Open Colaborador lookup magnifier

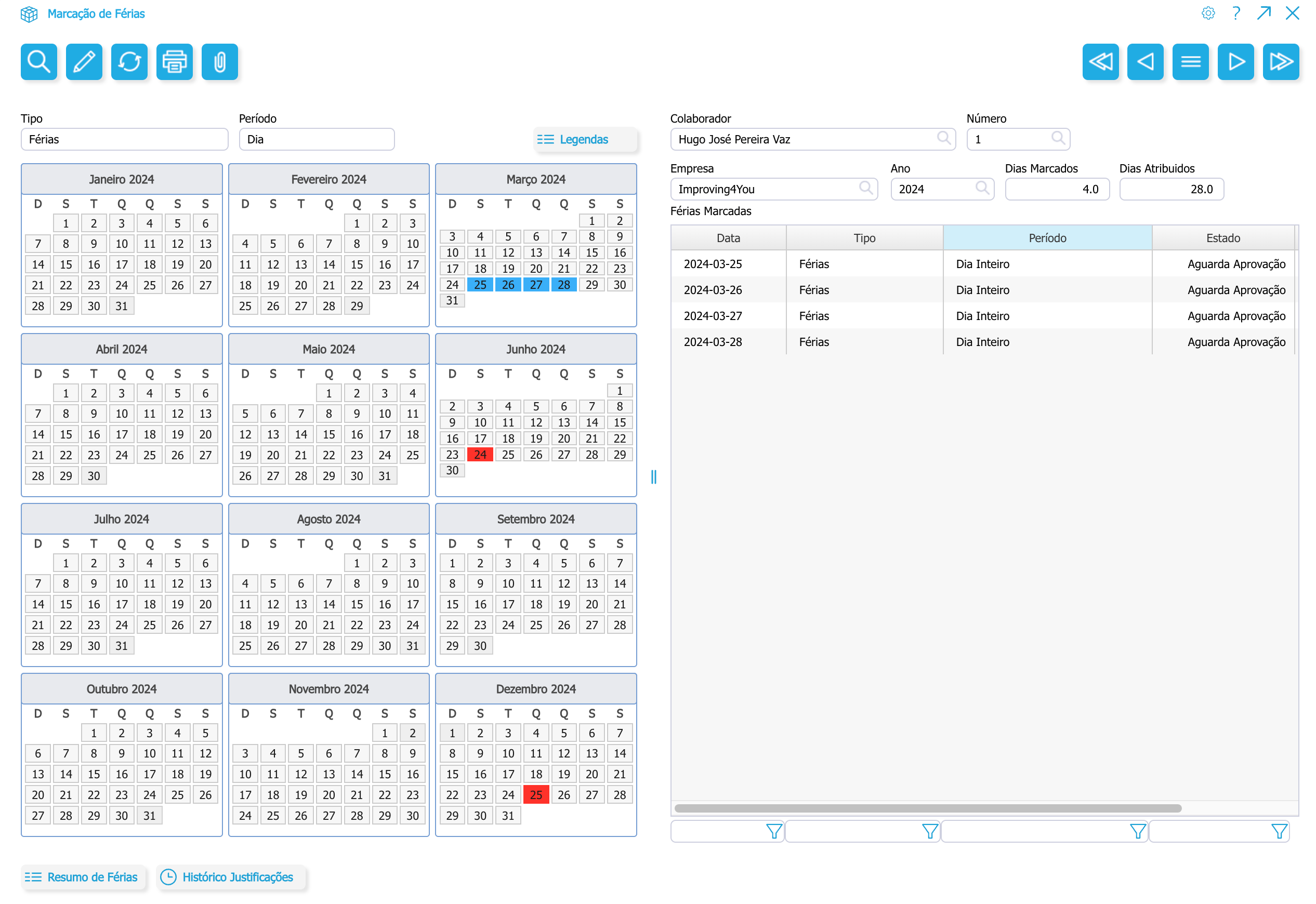[943, 138]
